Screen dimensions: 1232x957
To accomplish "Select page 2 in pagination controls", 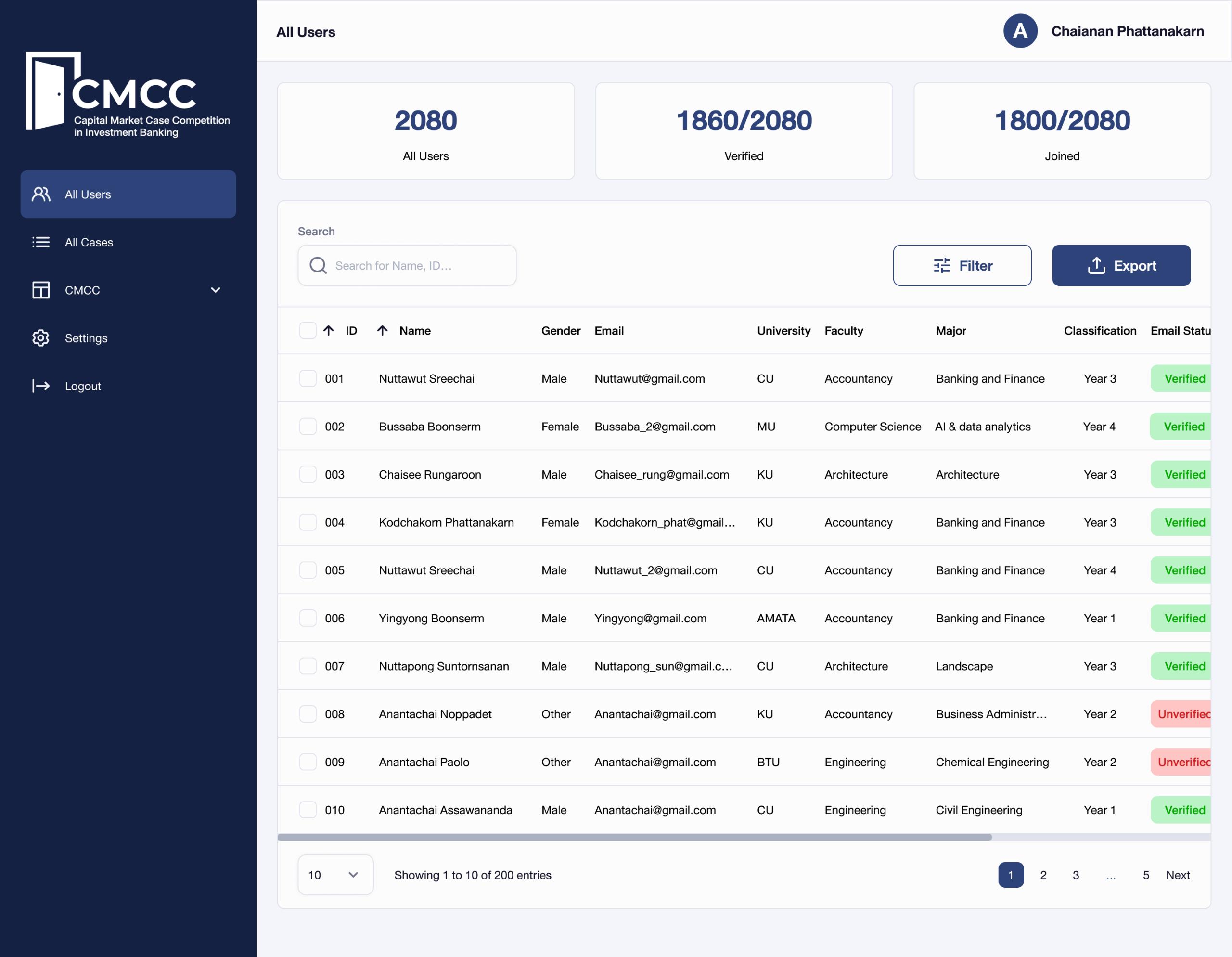I will pos(1042,875).
